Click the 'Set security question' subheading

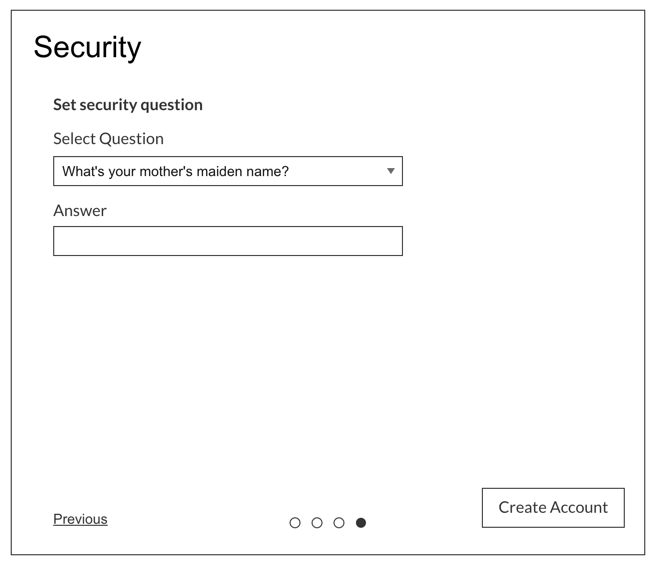[128, 105]
